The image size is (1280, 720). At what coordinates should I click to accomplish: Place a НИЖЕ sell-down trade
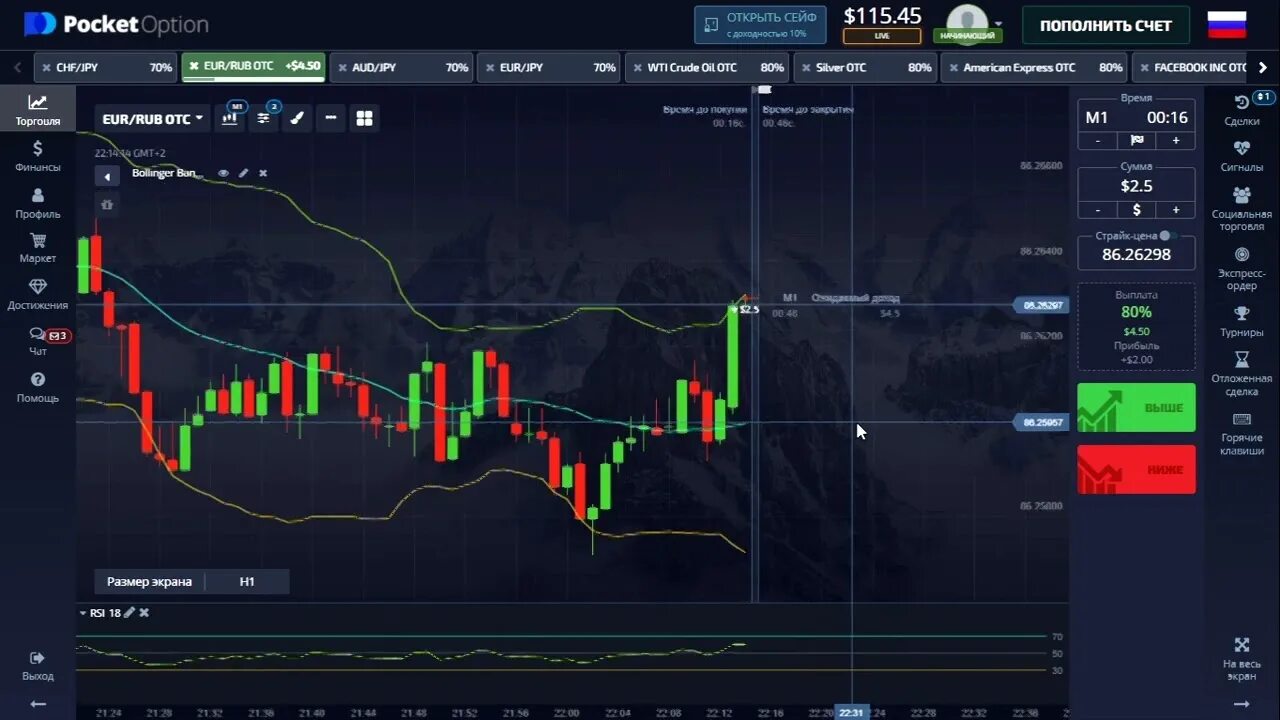tap(1136, 469)
